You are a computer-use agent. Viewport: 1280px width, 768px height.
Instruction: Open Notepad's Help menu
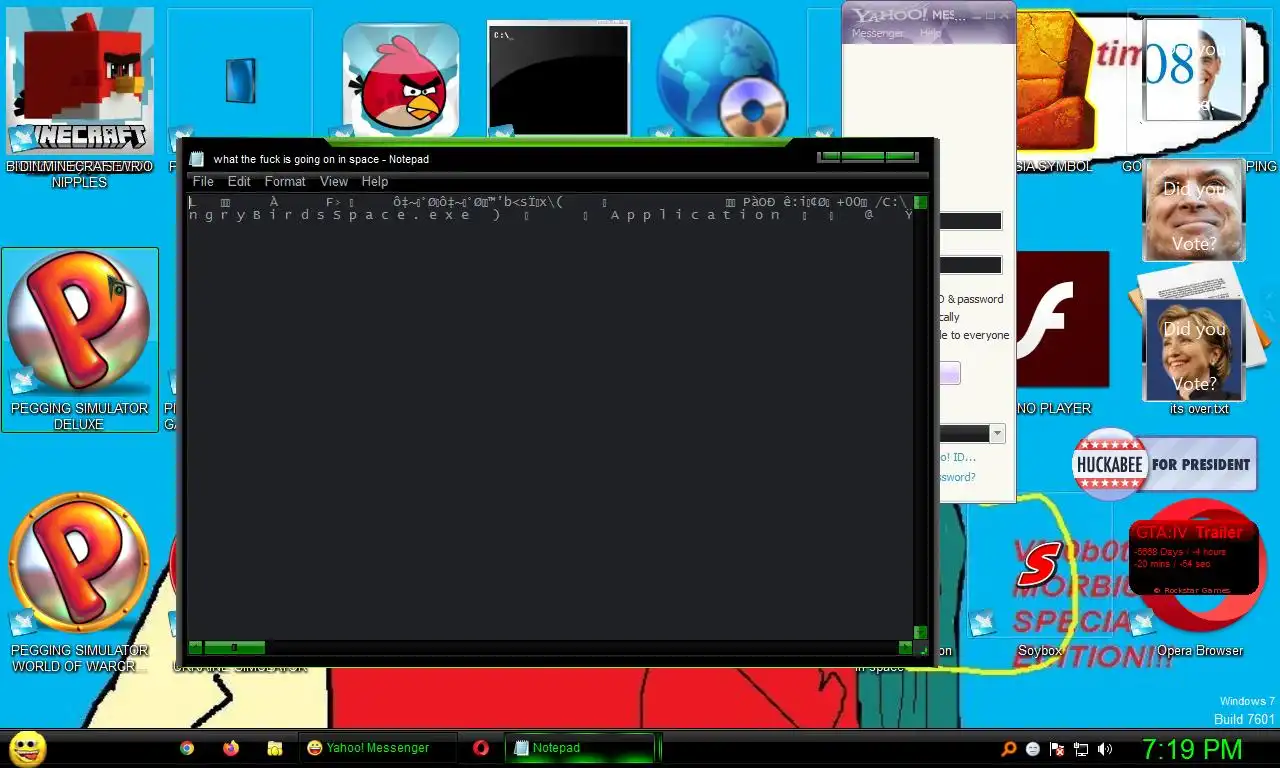pos(375,181)
